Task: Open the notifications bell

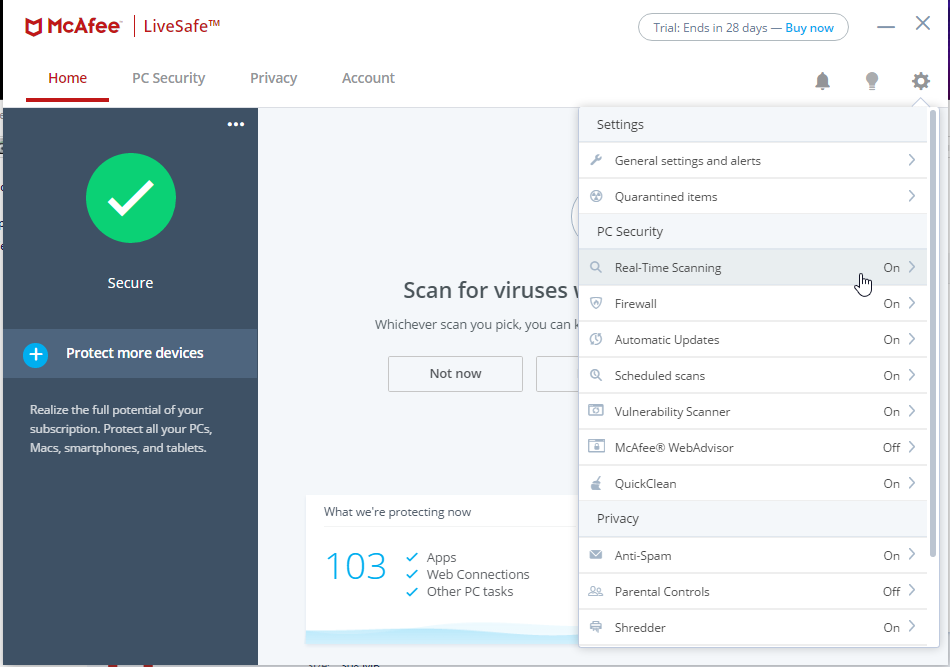Action: (x=822, y=81)
